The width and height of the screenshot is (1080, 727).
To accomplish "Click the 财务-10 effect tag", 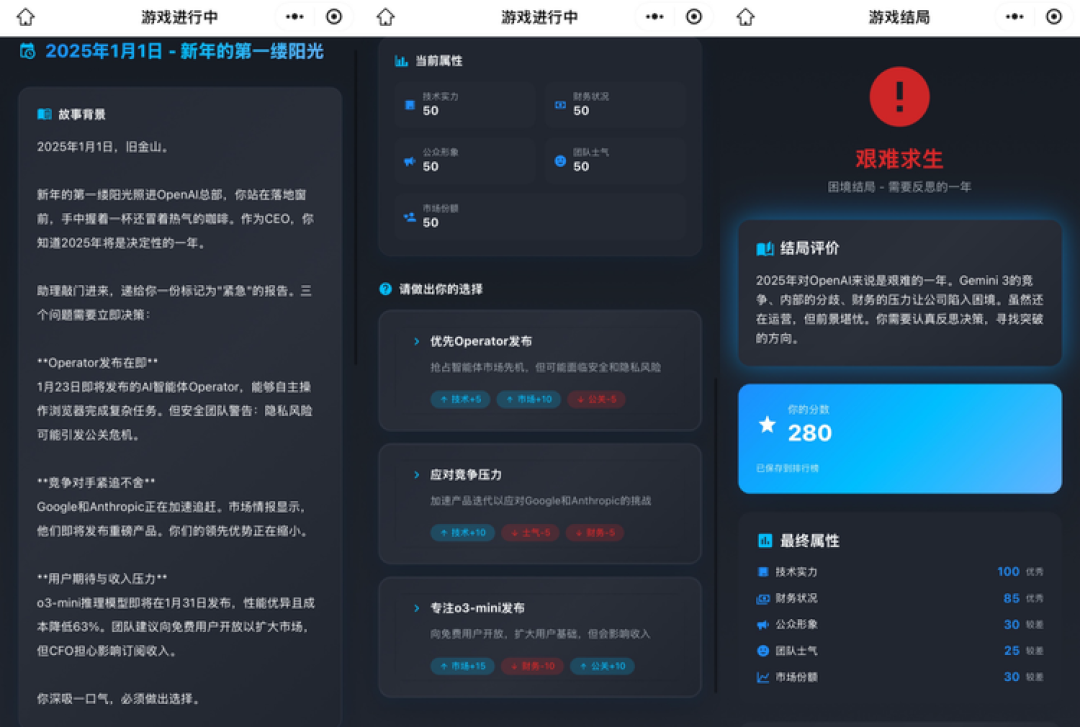I will pos(532,666).
